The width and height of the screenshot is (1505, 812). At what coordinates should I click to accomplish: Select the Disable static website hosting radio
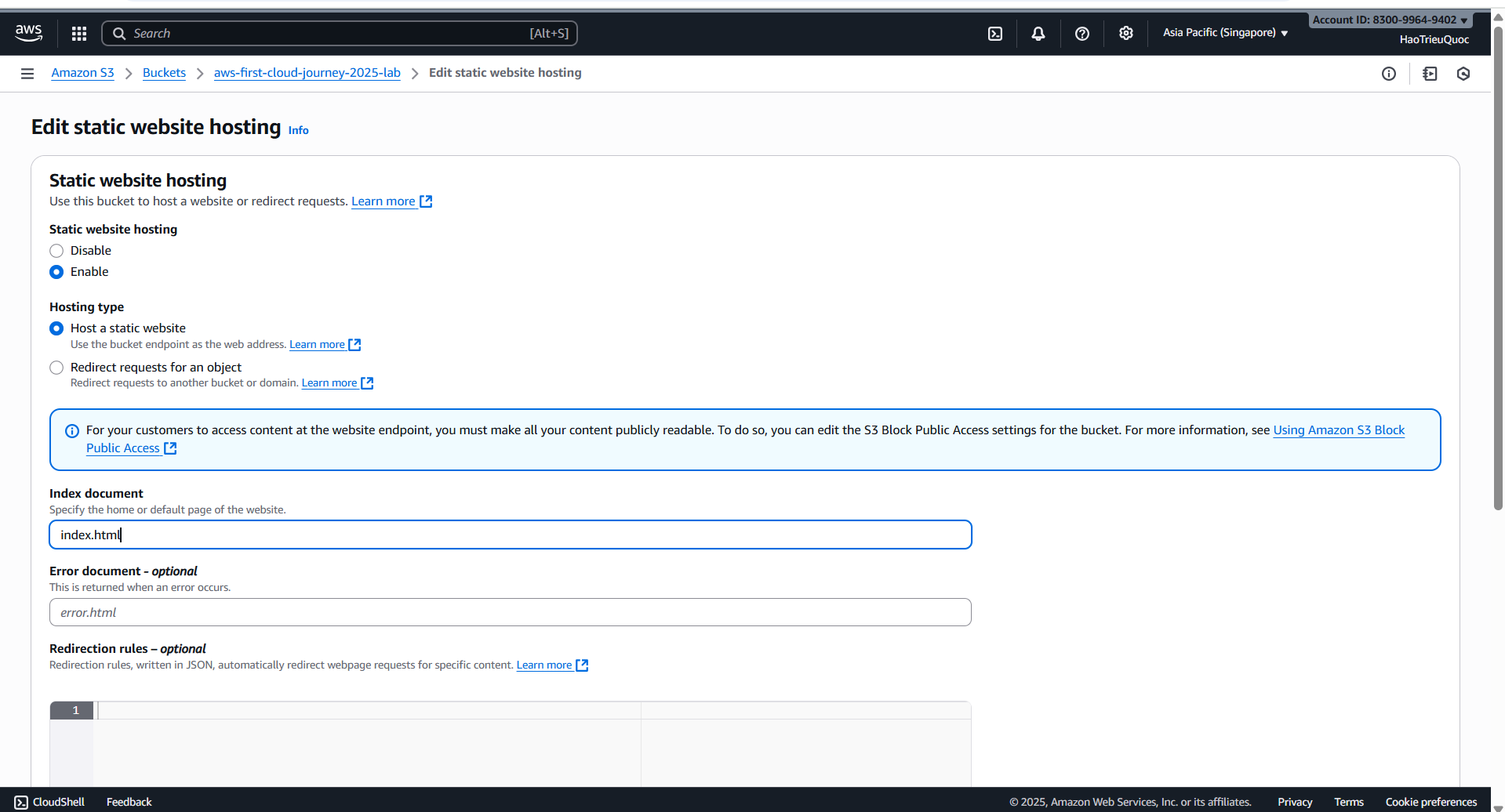coord(56,250)
